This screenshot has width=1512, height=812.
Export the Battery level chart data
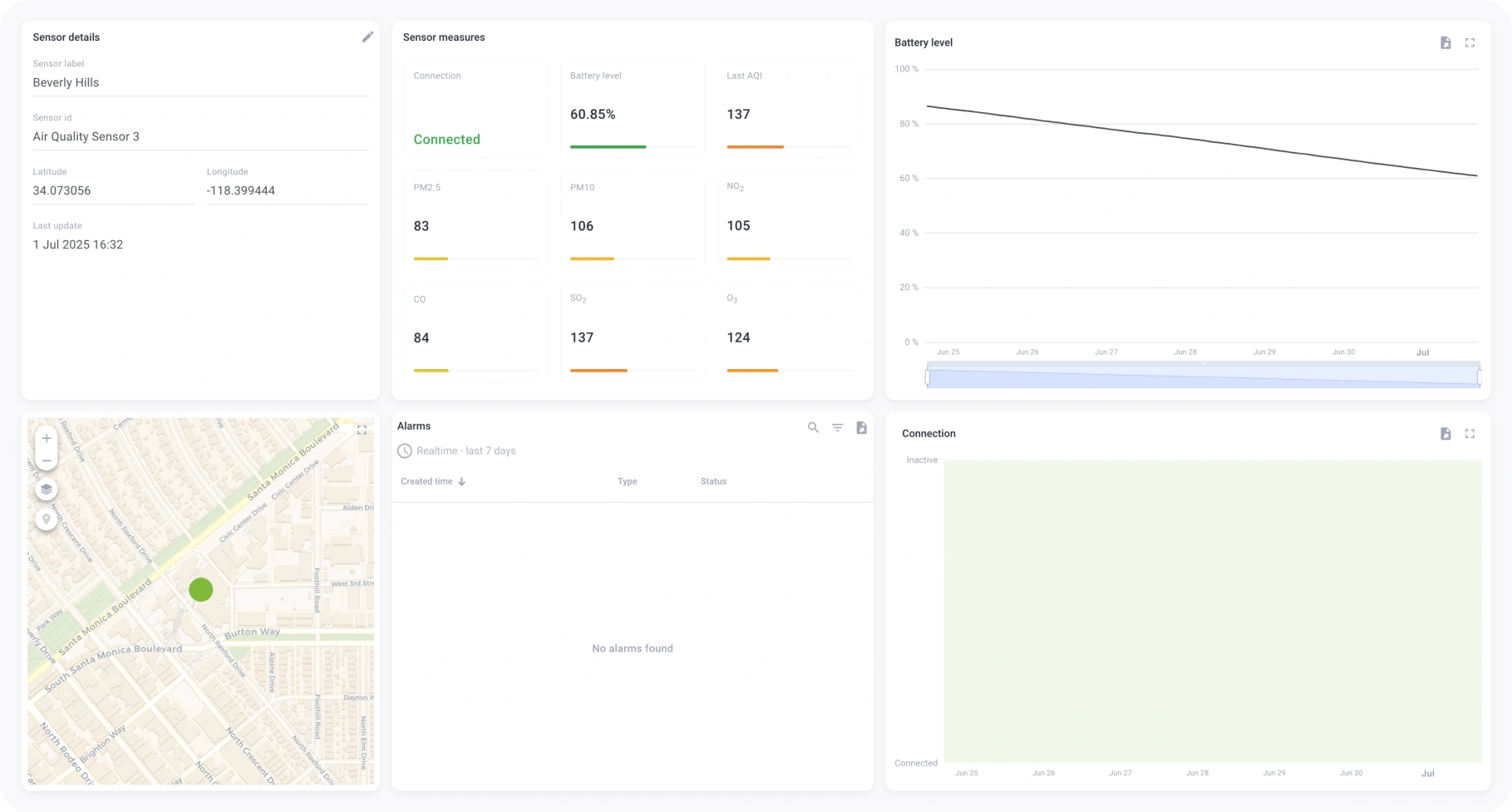pyautogui.click(x=1446, y=42)
